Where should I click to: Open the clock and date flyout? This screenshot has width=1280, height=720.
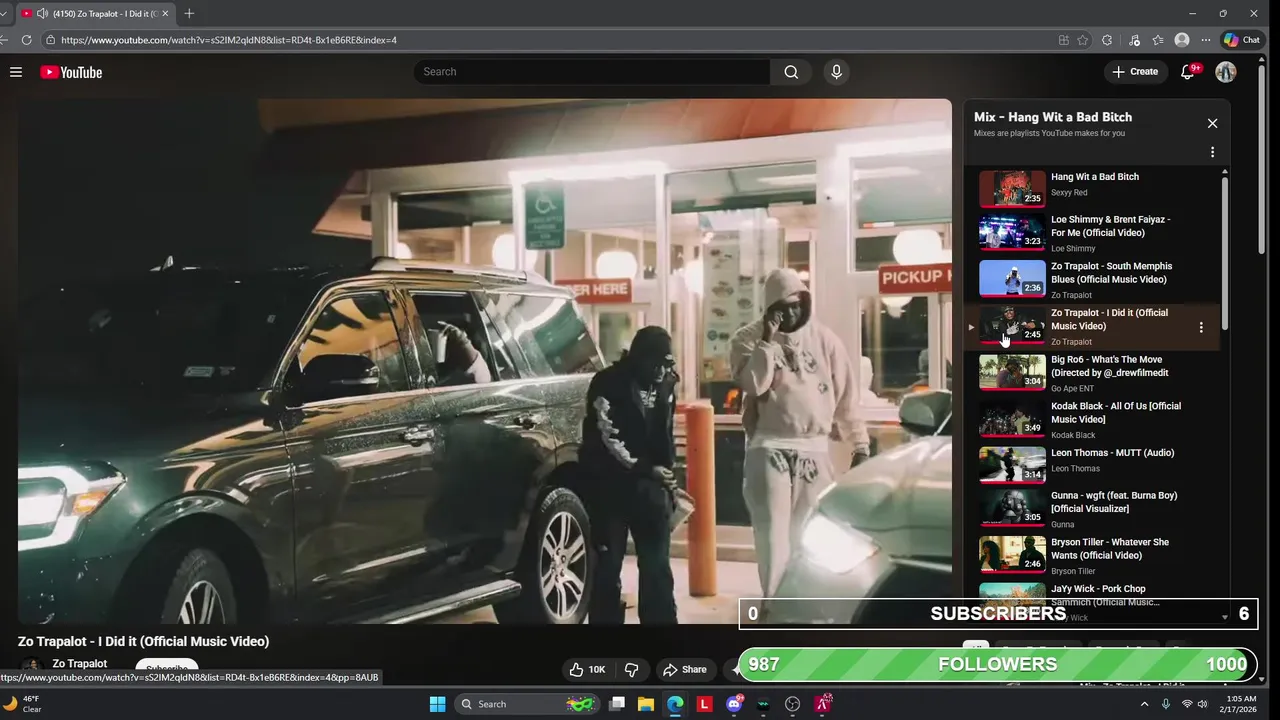(x=1237, y=704)
